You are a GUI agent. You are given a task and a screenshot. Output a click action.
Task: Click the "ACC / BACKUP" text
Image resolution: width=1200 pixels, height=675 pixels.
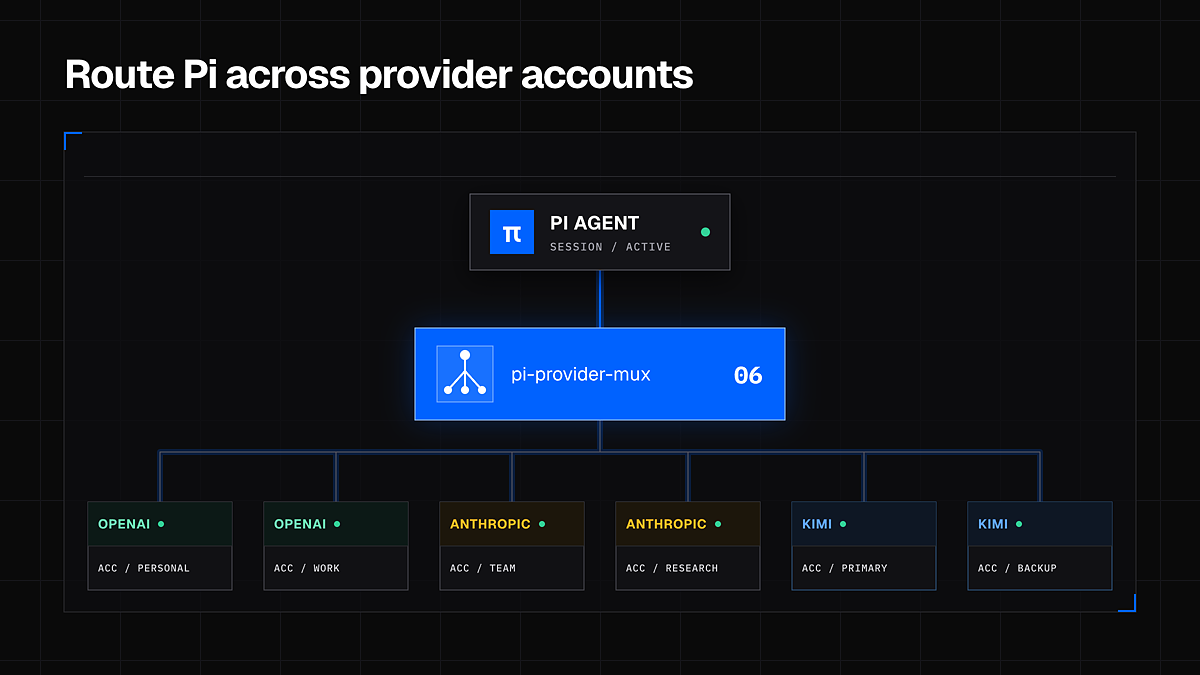(1017, 568)
